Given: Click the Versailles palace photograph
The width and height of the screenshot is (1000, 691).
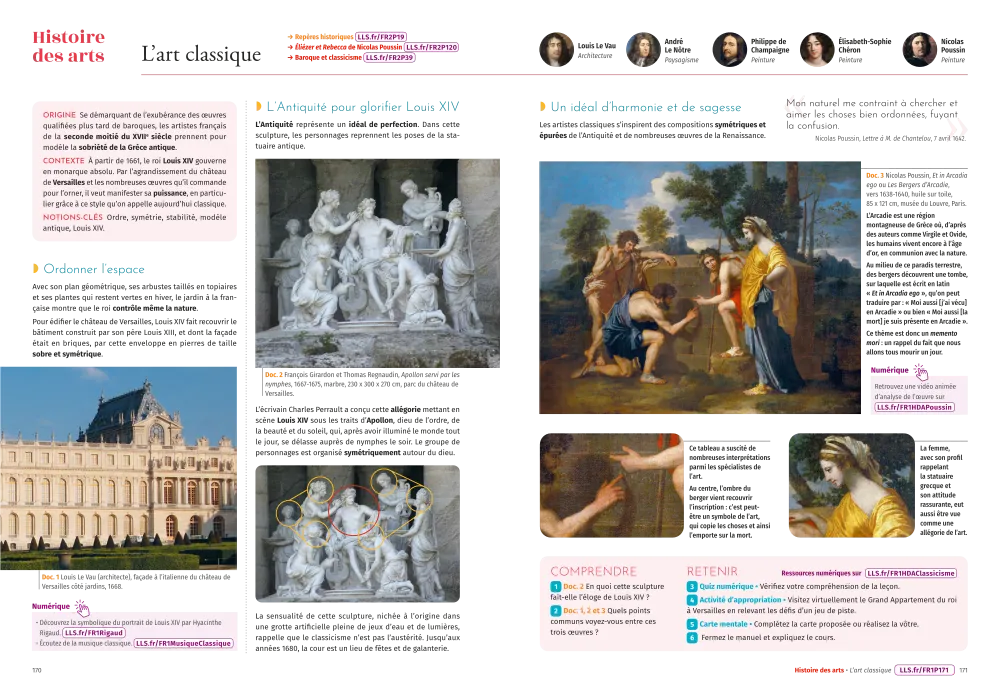Looking at the screenshot, I should 120,468.
